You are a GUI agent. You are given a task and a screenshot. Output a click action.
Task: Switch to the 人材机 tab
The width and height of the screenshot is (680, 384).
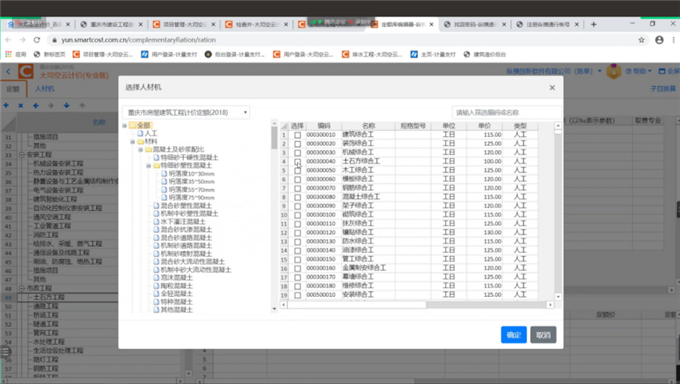(x=44, y=89)
